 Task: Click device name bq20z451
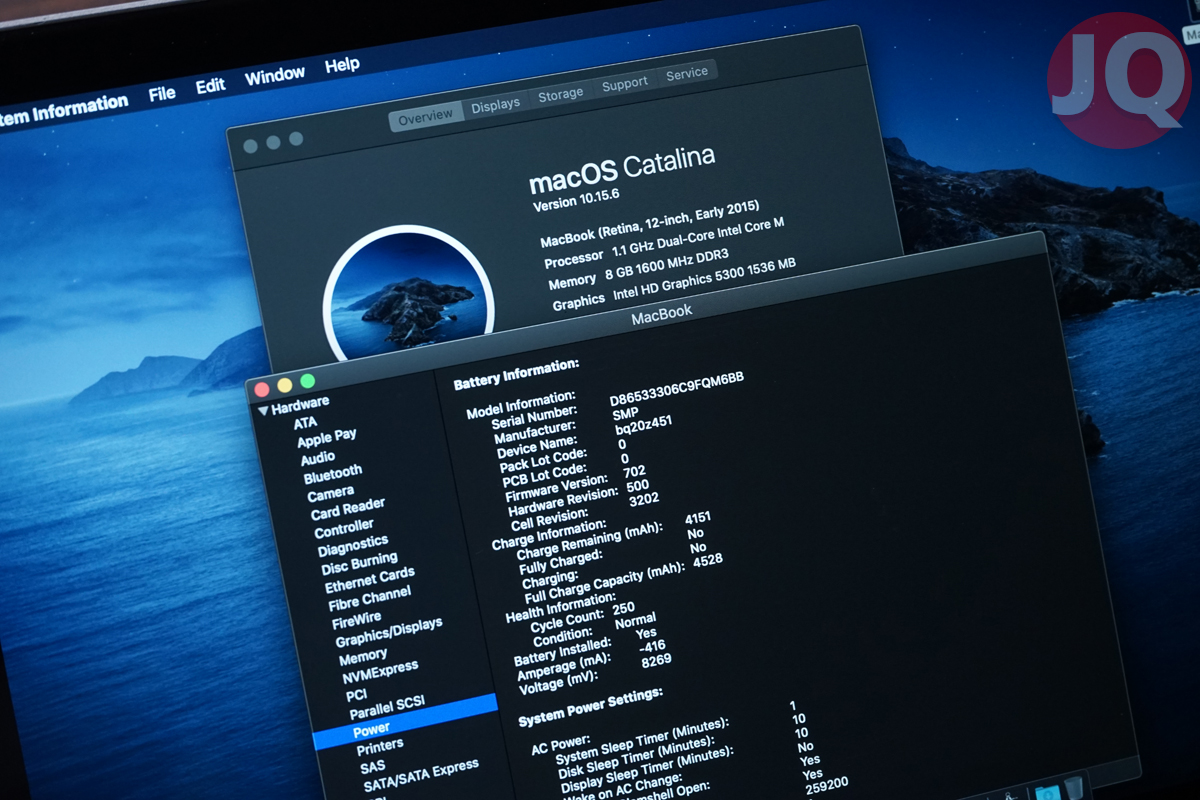[x=643, y=424]
